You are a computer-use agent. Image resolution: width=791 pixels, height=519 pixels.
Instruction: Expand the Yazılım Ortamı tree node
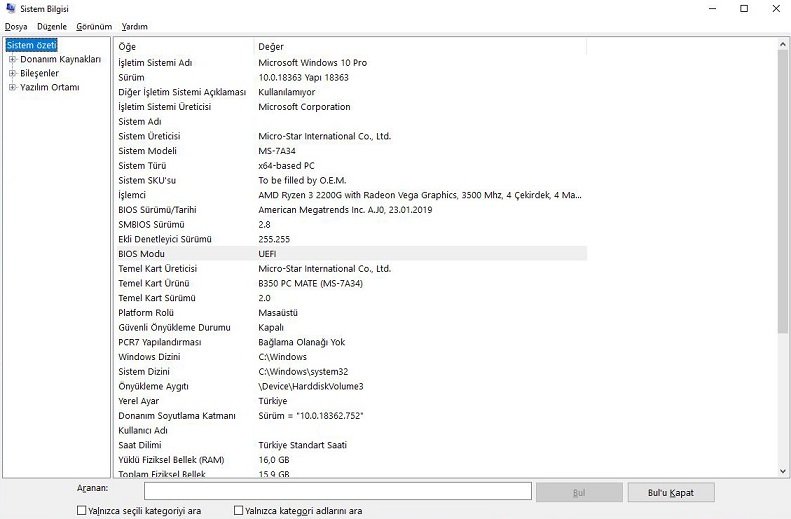[12, 87]
